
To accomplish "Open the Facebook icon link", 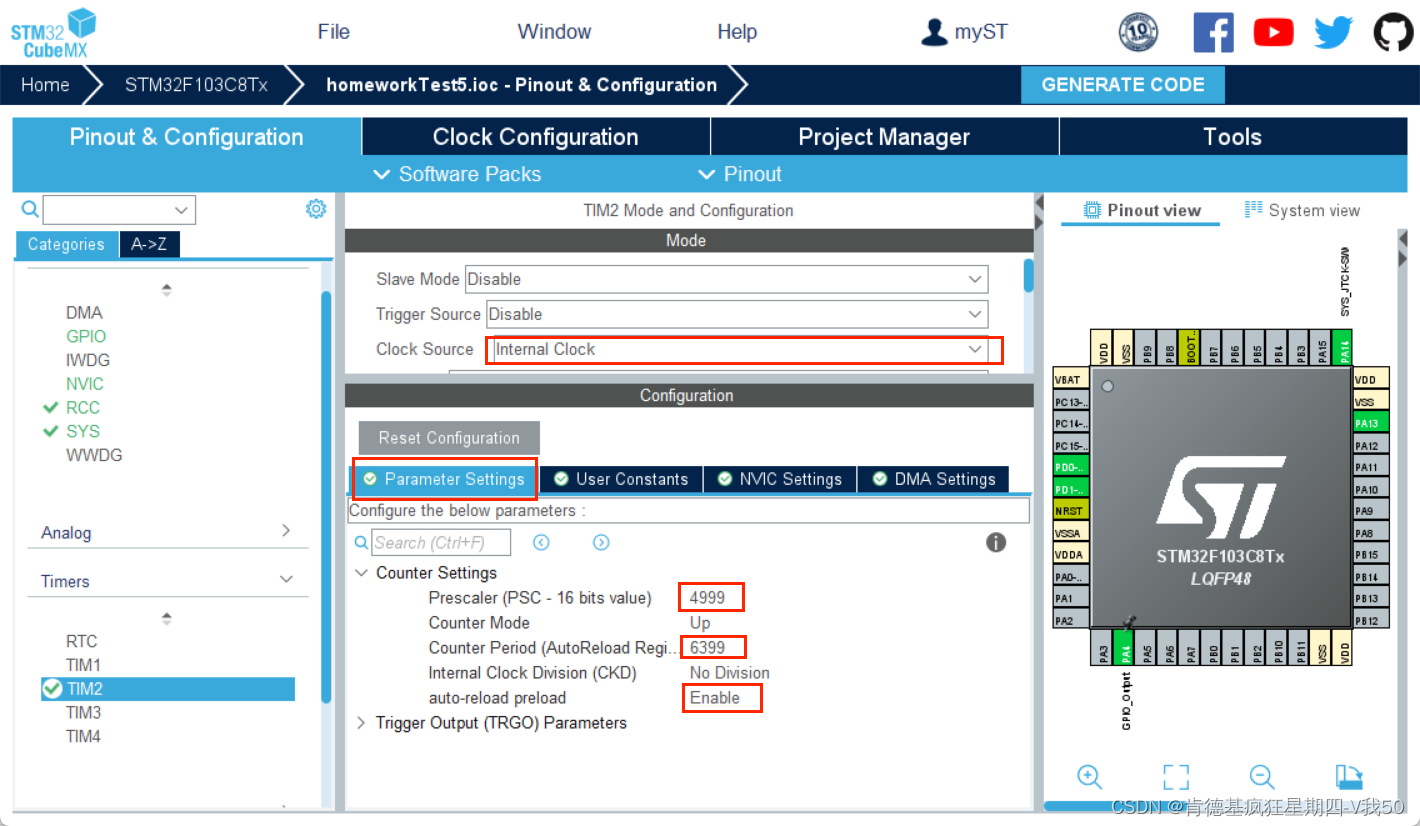I will click(x=1213, y=32).
